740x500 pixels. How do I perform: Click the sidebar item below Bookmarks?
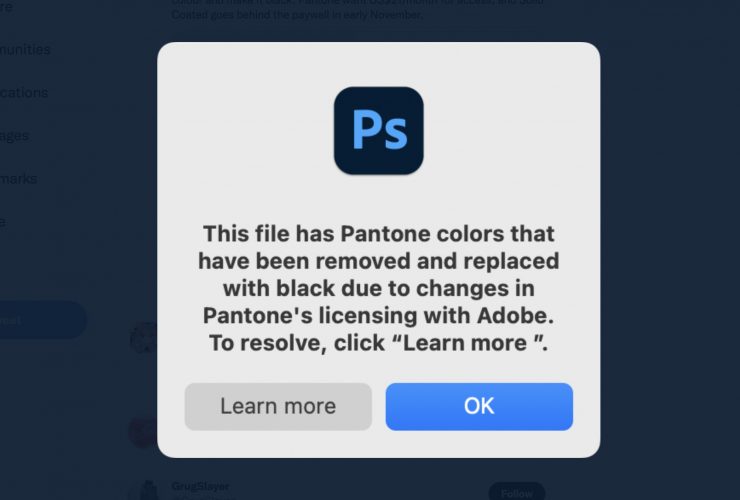click(5, 221)
